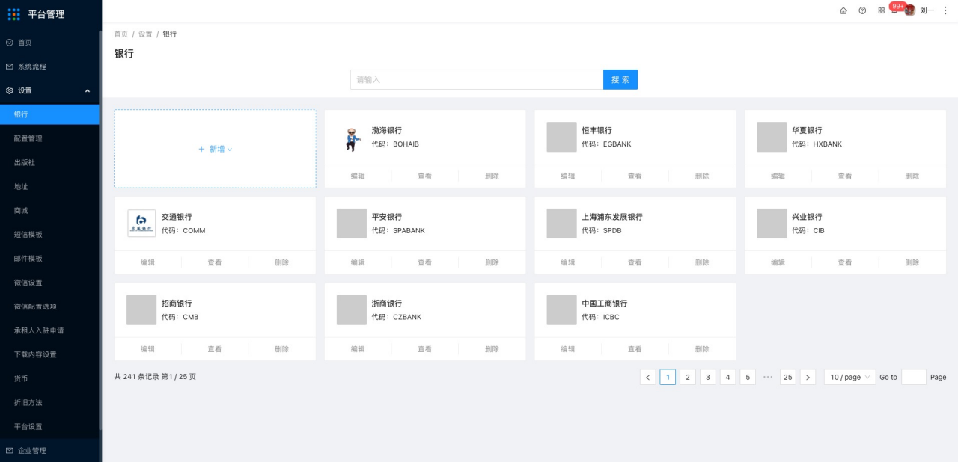Open 承租人入驻申请 in the sidebar
Screen dimensions: 958x462
pos(49,330)
